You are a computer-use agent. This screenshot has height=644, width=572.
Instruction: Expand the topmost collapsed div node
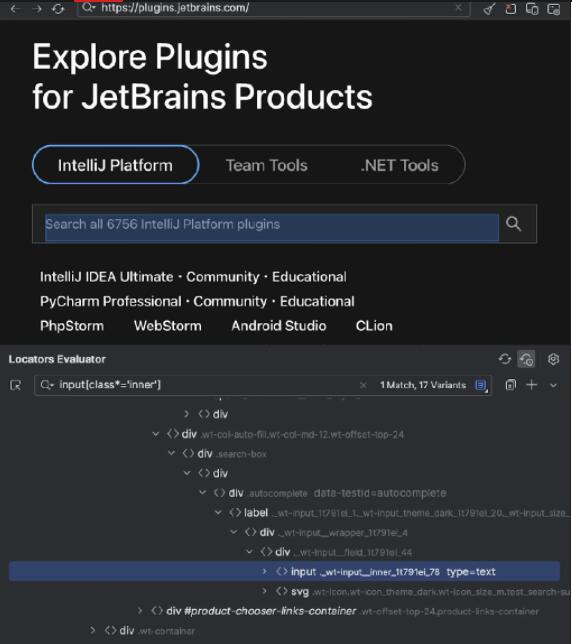(186, 414)
